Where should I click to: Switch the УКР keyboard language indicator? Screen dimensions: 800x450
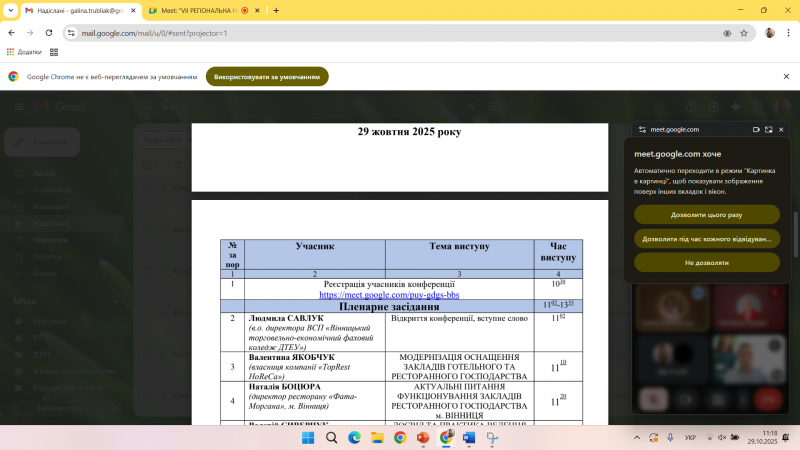pos(690,437)
